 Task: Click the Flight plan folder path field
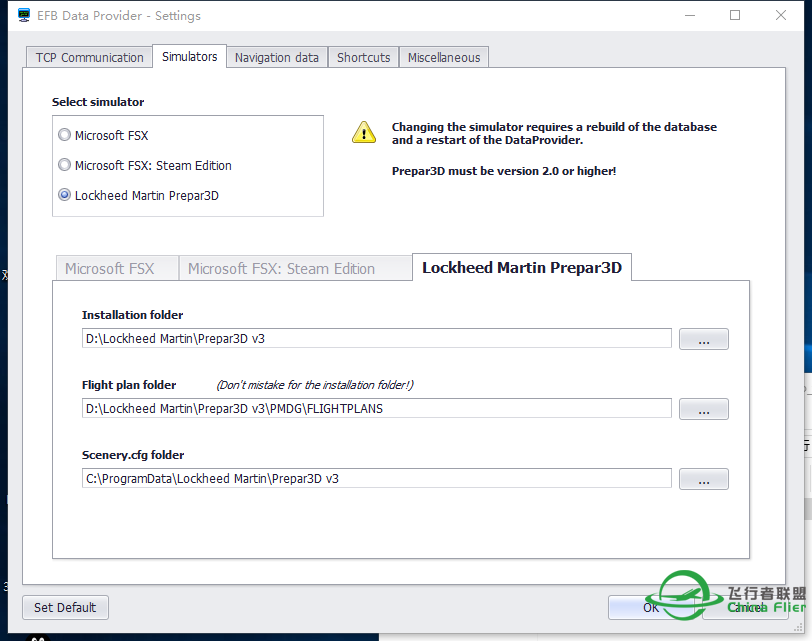click(x=376, y=409)
